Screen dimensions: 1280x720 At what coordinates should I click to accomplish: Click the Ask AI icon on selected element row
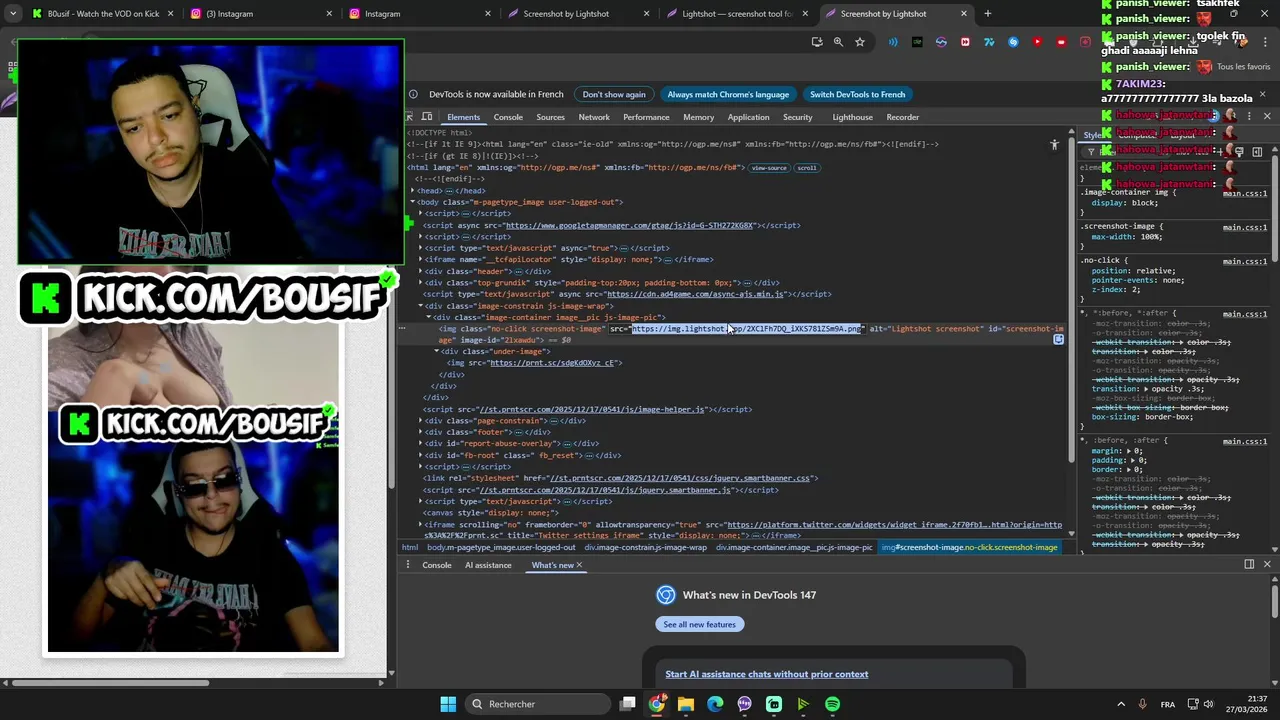pos(1058,339)
